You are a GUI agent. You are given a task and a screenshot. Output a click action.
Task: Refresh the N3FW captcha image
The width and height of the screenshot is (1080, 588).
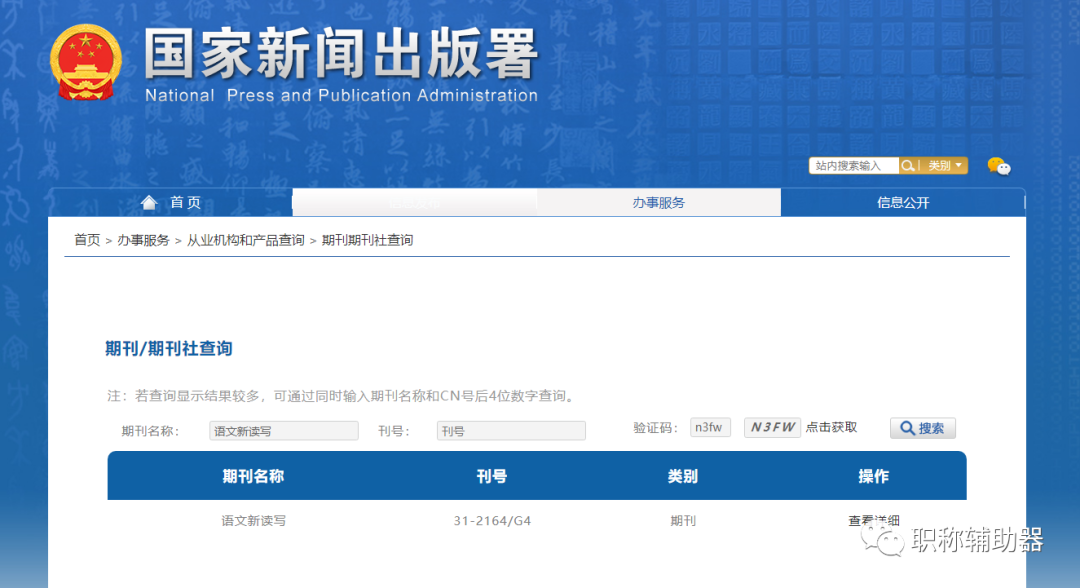tap(772, 428)
